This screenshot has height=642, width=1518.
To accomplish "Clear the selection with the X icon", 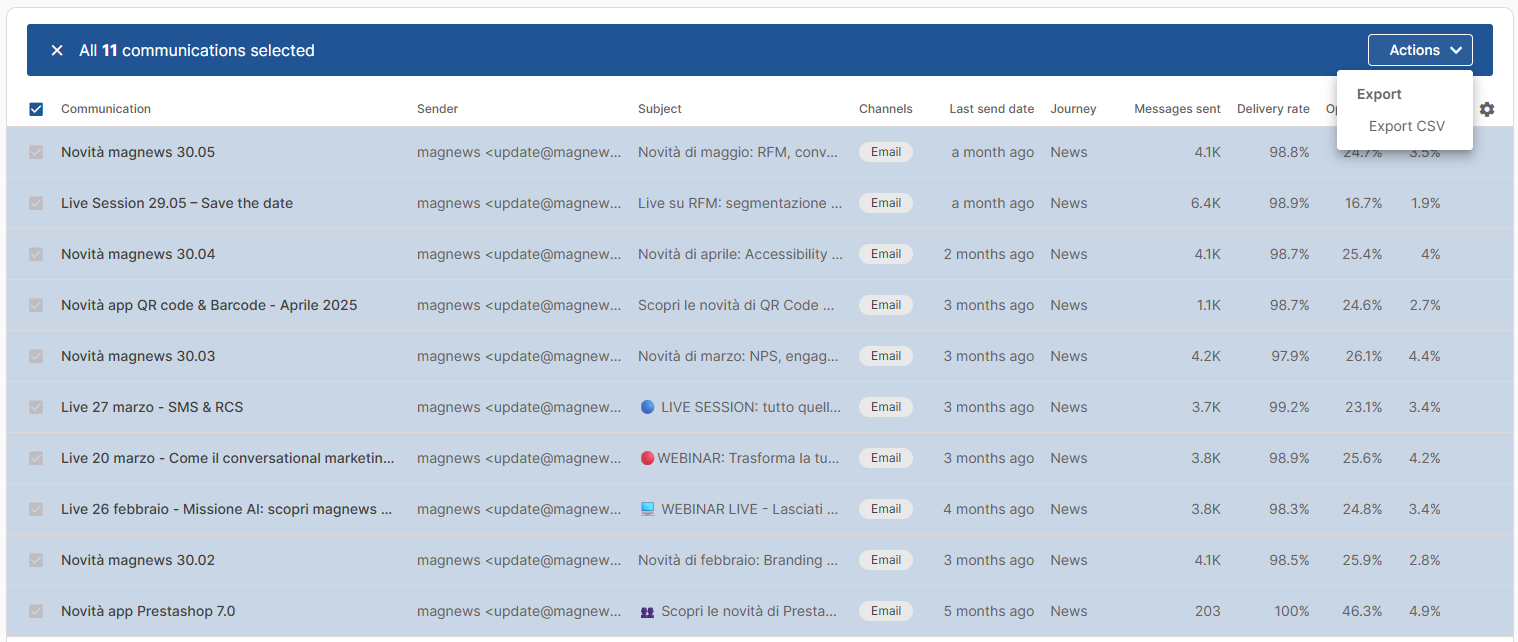I will [x=57, y=50].
